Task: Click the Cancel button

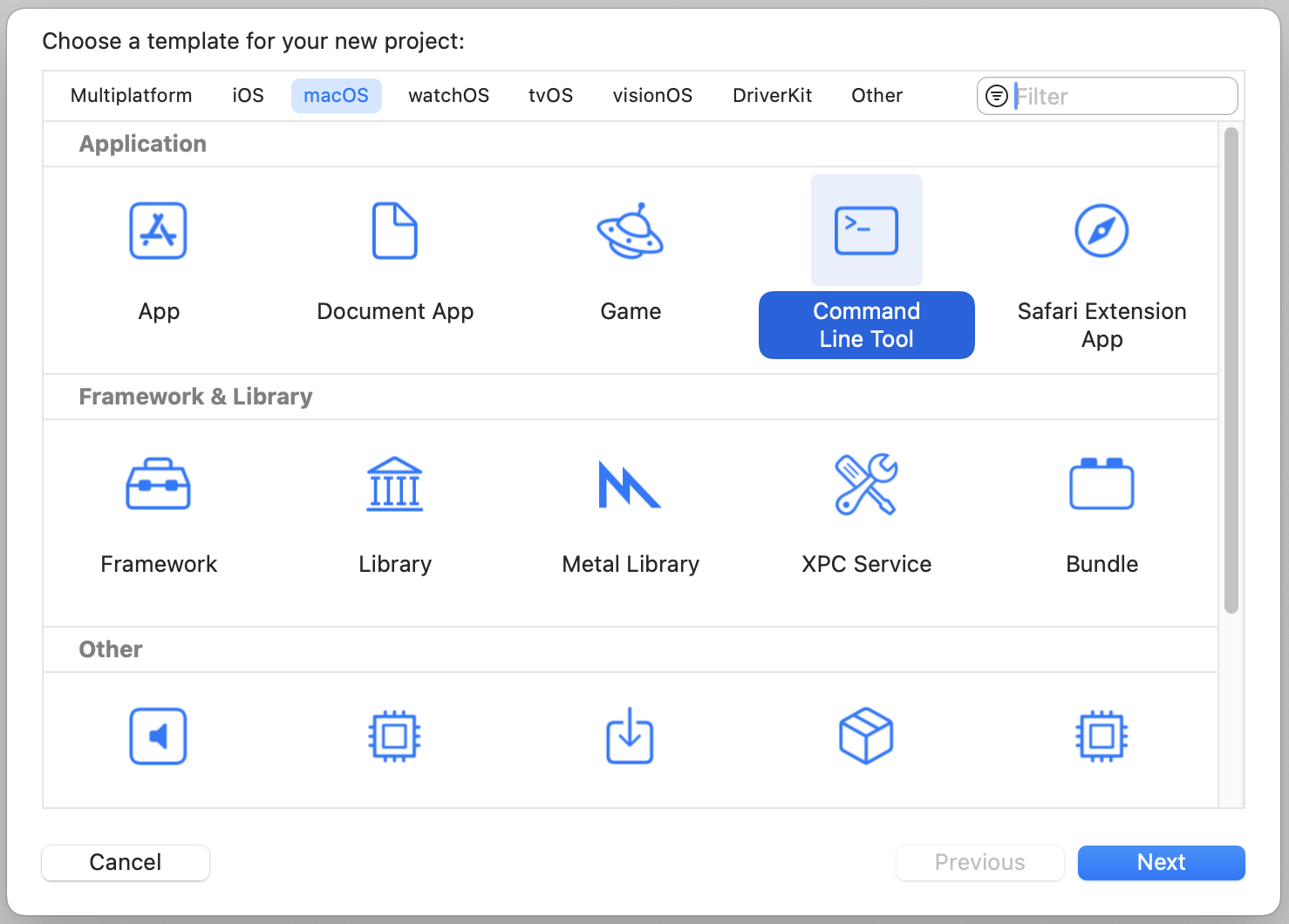Action: pos(126,862)
